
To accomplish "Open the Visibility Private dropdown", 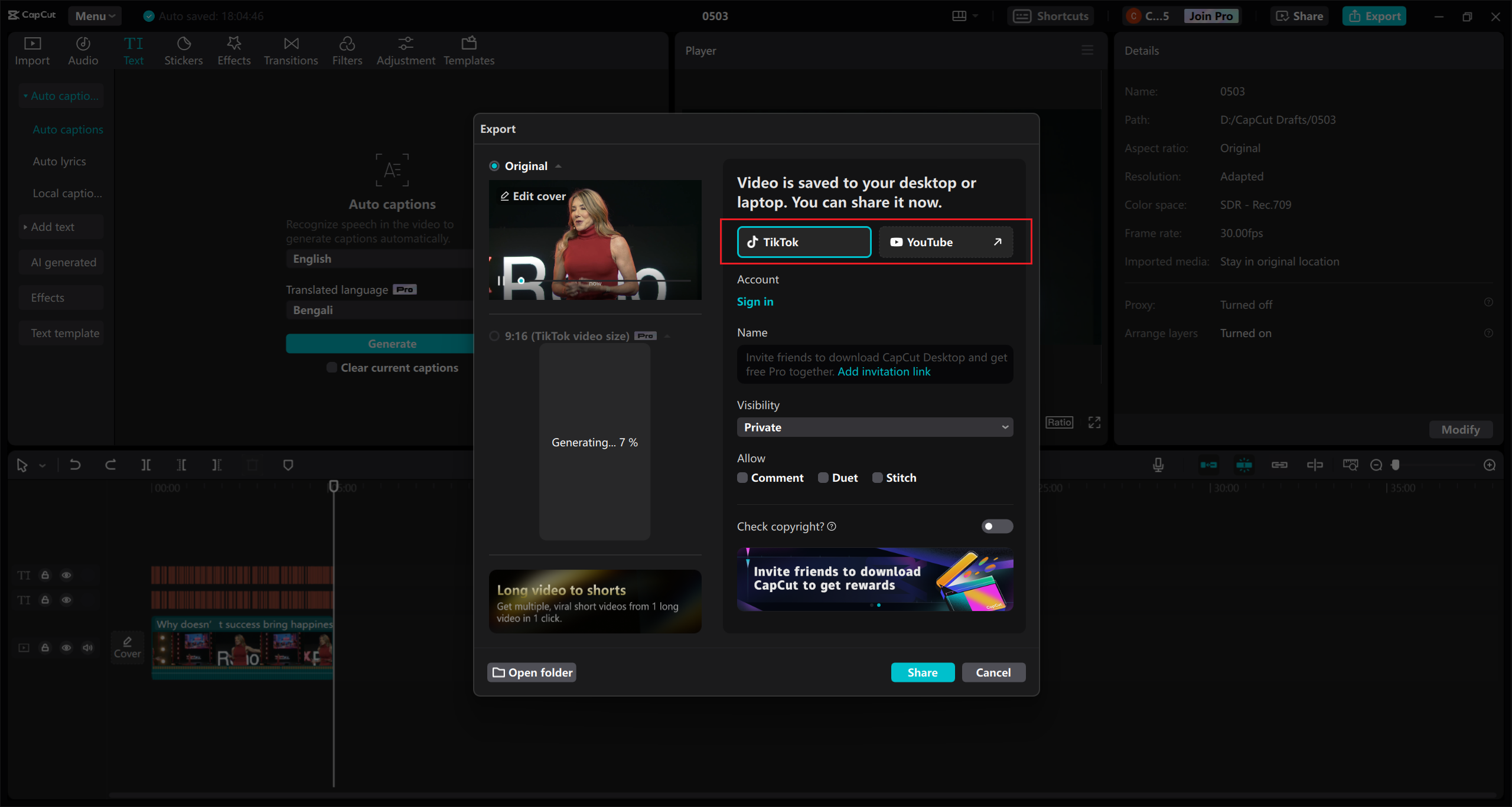I will (x=875, y=427).
